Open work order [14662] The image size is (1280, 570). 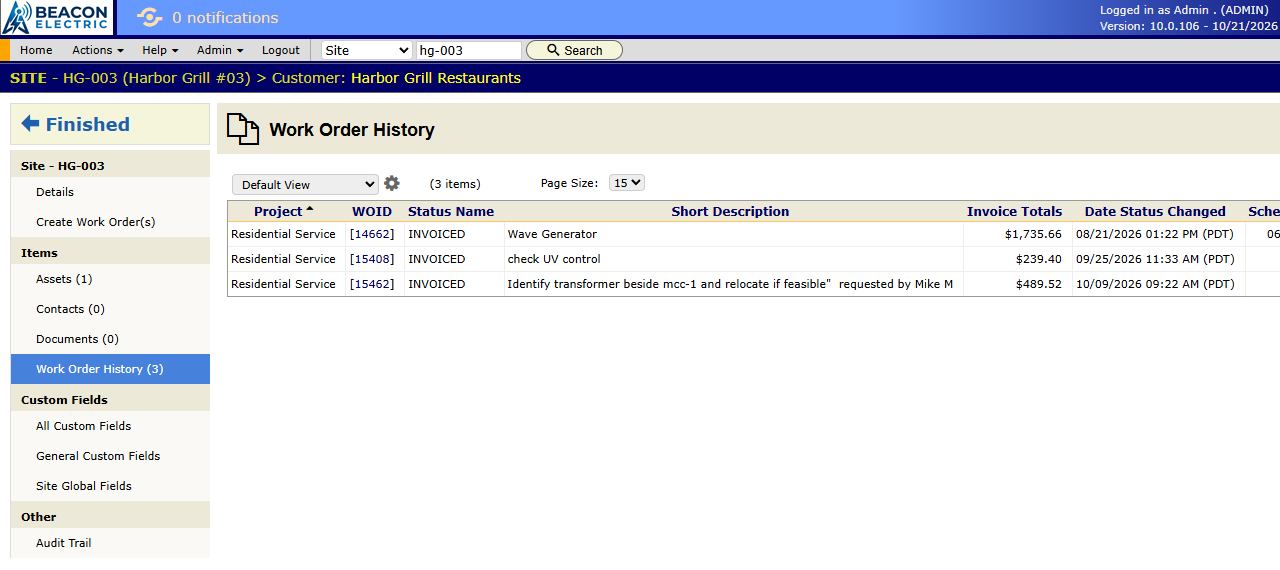(x=372, y=234)
